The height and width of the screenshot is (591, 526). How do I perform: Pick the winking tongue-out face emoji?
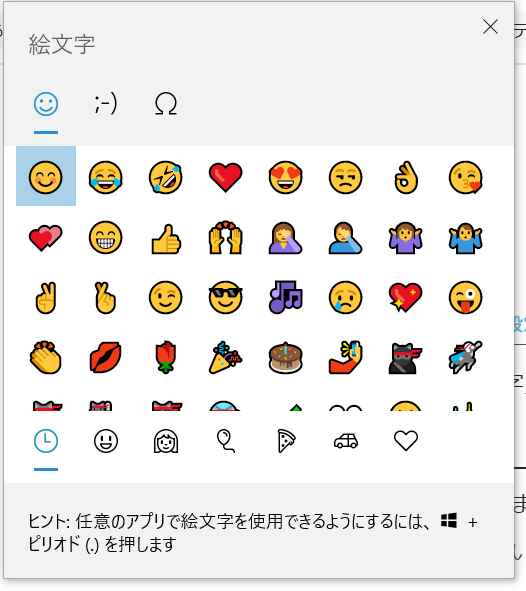pyautogui.click(x=465, y=297)
